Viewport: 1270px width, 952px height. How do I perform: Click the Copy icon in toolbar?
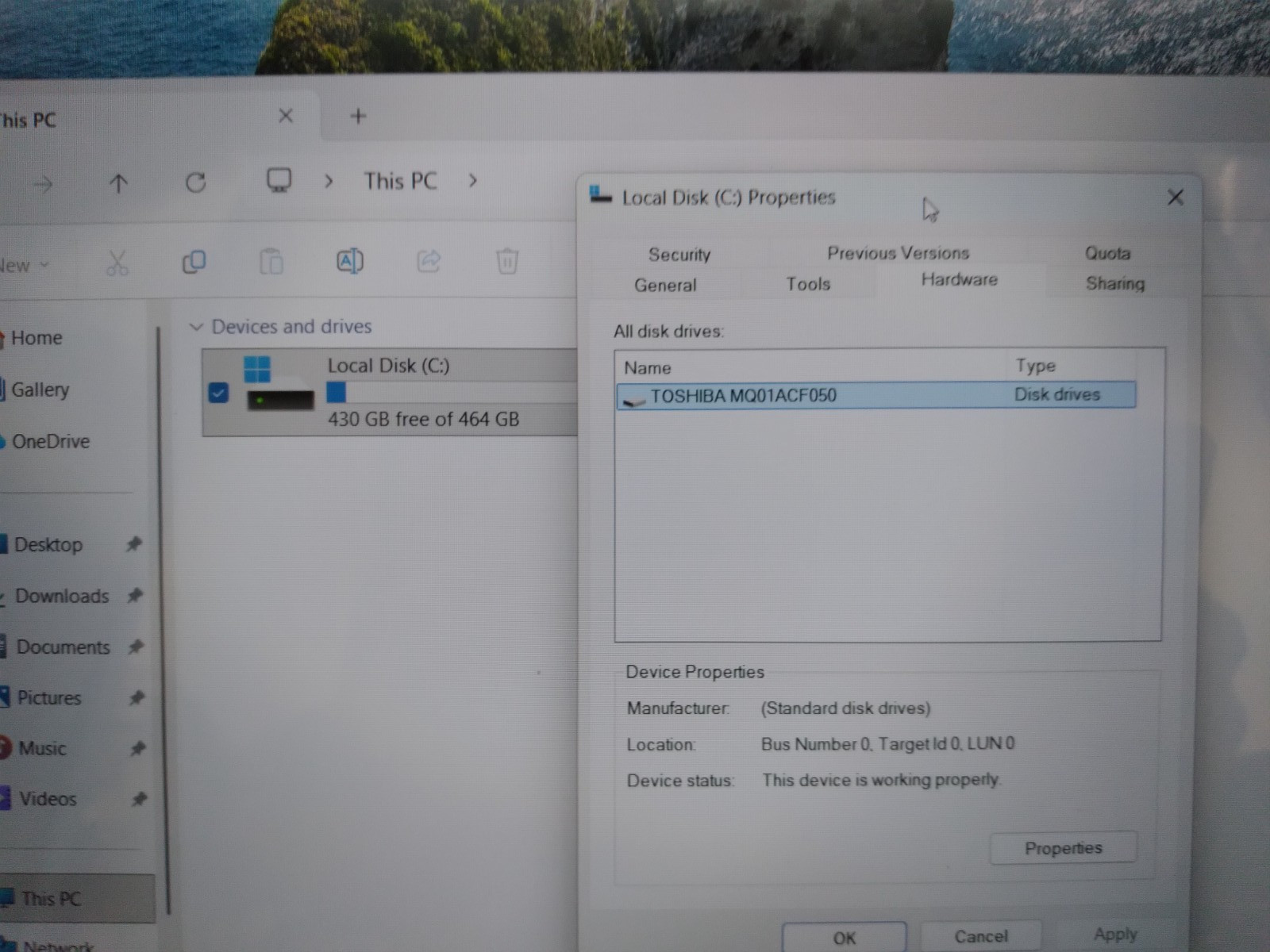[194, 262]
